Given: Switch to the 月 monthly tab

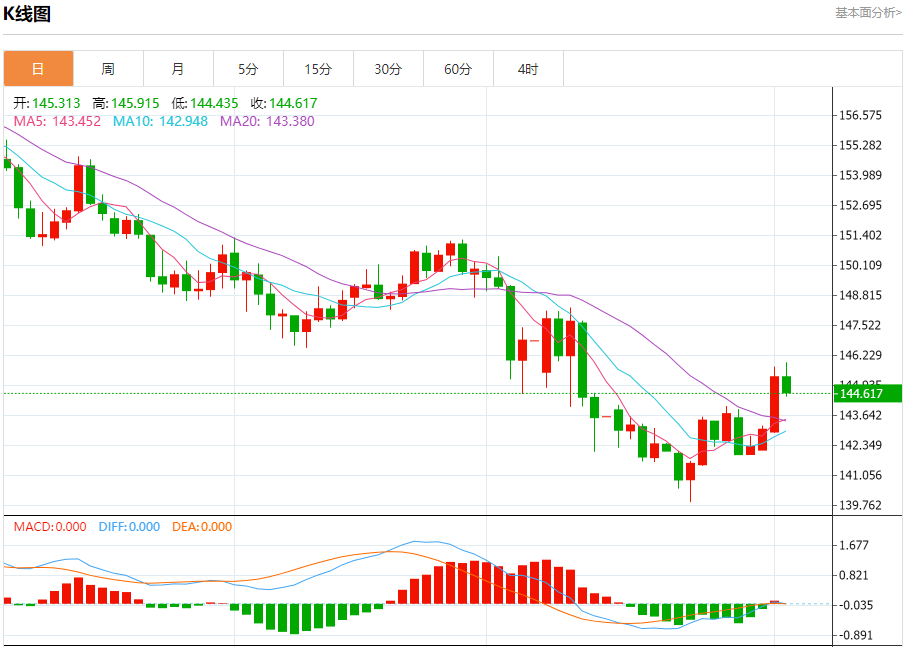Looking at the screenshot, I should (178, 69).
